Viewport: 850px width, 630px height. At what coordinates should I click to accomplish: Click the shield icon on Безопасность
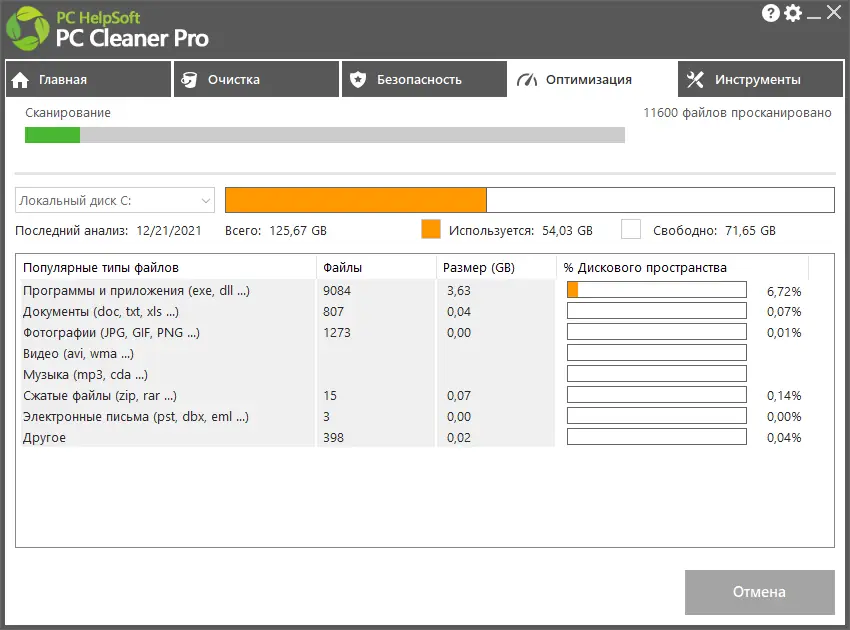[358, 80]
